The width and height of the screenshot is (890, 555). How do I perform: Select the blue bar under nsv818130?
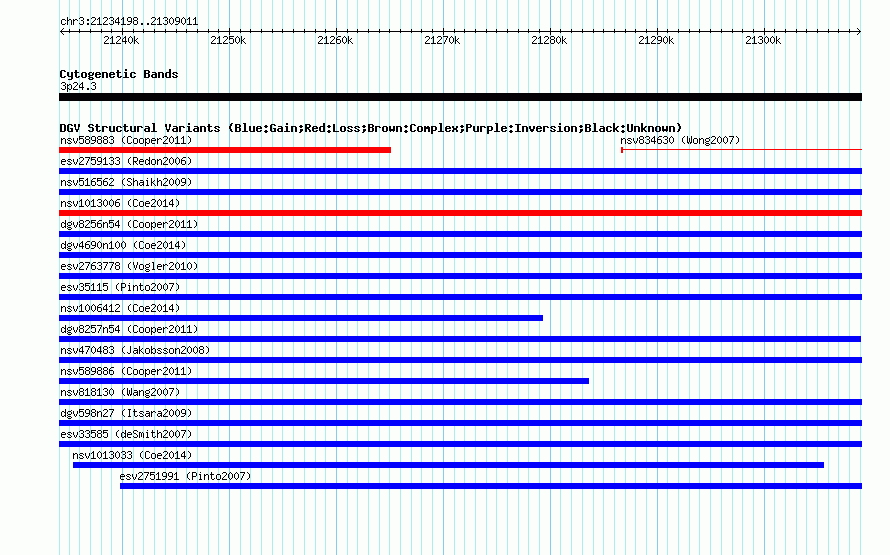pos(460,402)
